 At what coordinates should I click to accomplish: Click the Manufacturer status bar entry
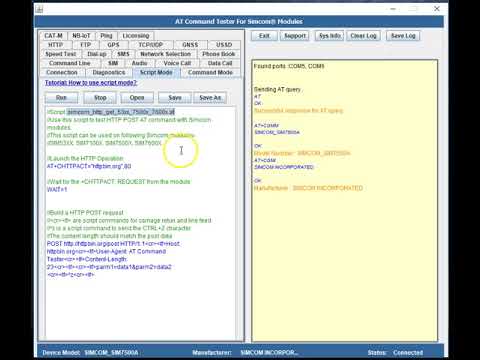coord(245,353)
